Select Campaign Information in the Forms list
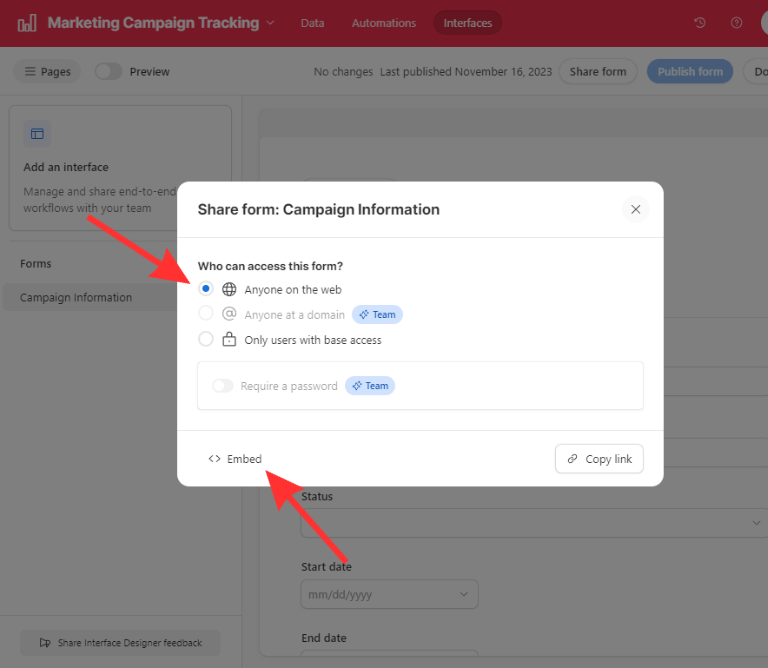This screenshot has height=668, width=768. click(76, 297)
